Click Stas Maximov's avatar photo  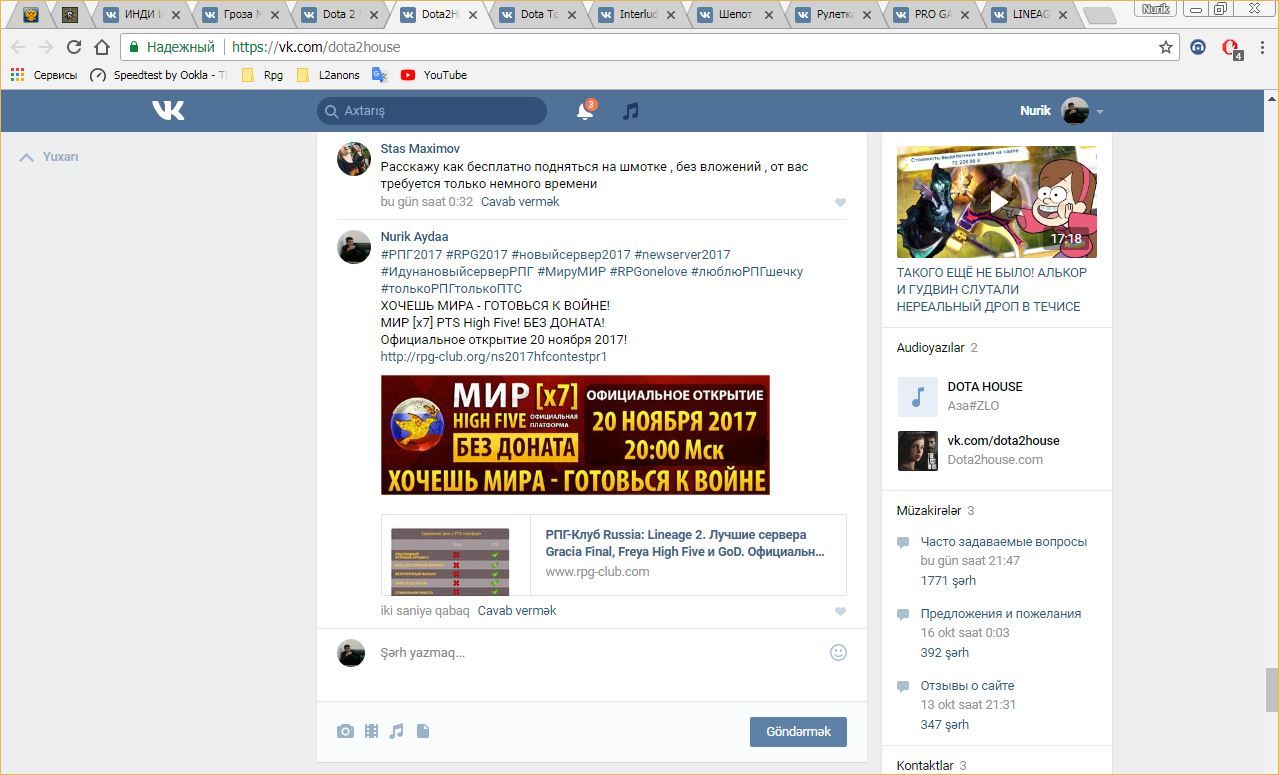click(x=353, y=159)
